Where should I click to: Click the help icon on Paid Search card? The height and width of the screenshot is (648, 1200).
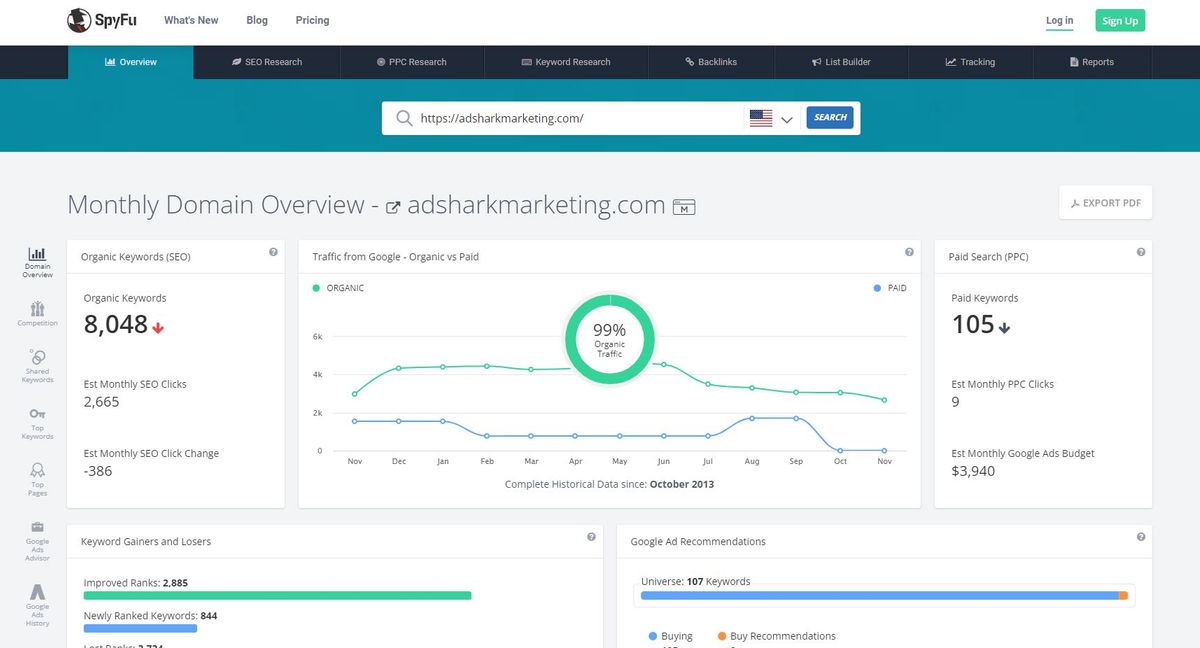click(x=1141, y=253)
